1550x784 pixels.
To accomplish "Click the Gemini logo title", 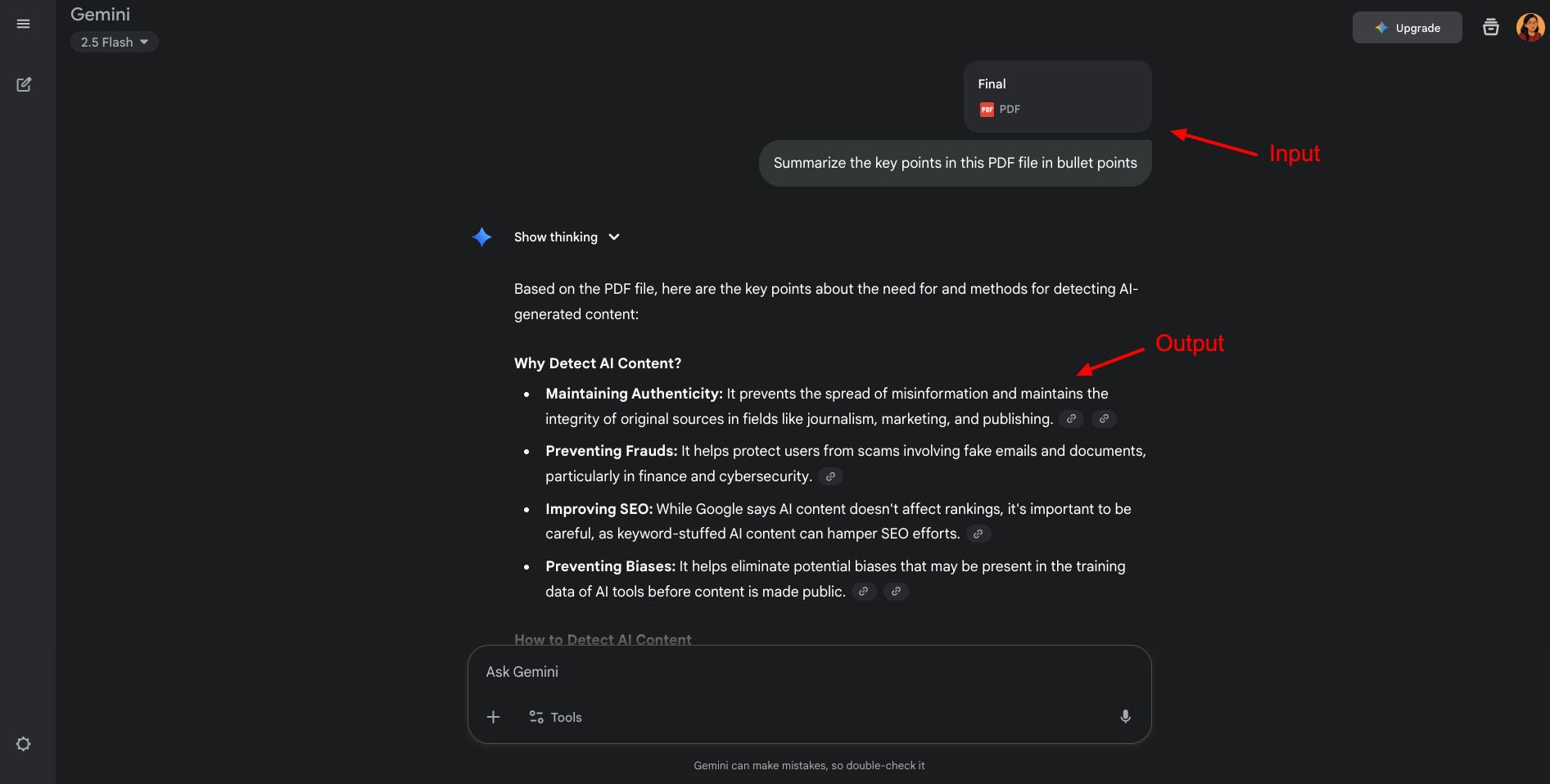I will [x=100, y=14].
